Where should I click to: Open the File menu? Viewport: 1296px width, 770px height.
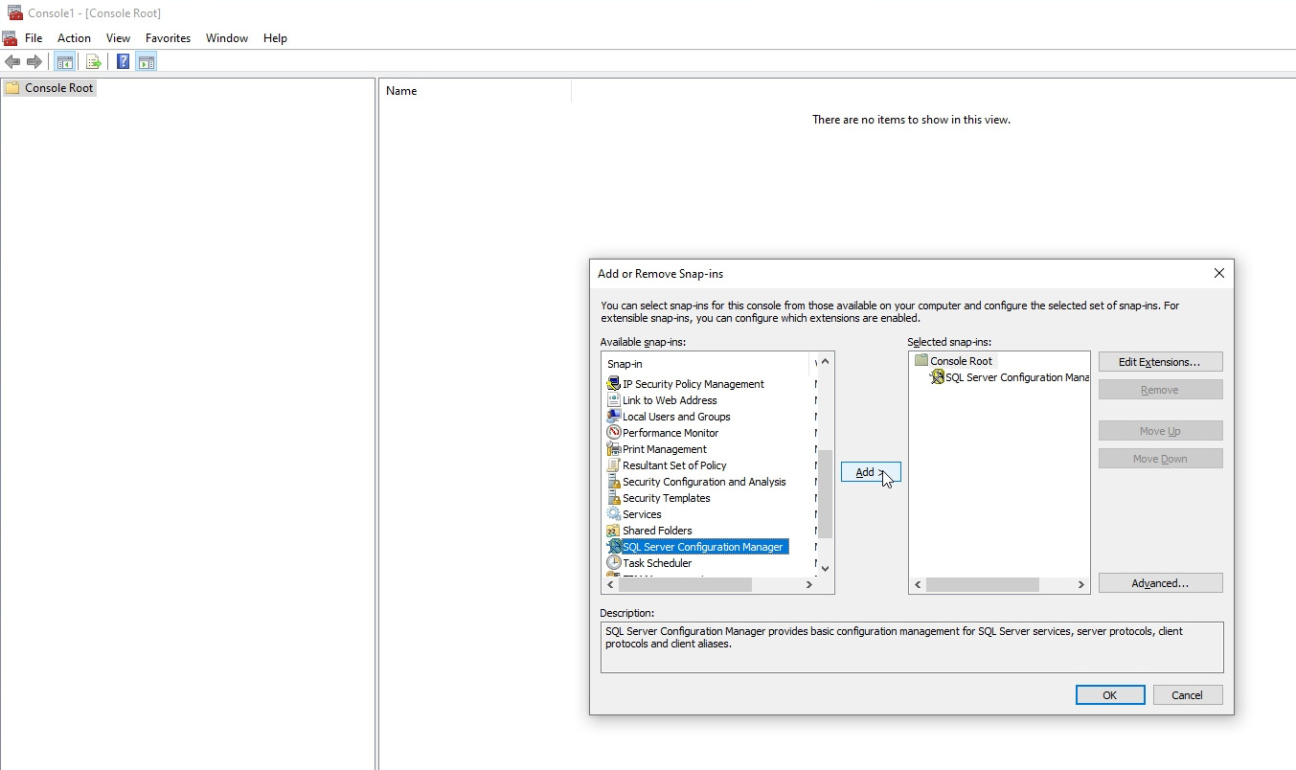point(33,38)
